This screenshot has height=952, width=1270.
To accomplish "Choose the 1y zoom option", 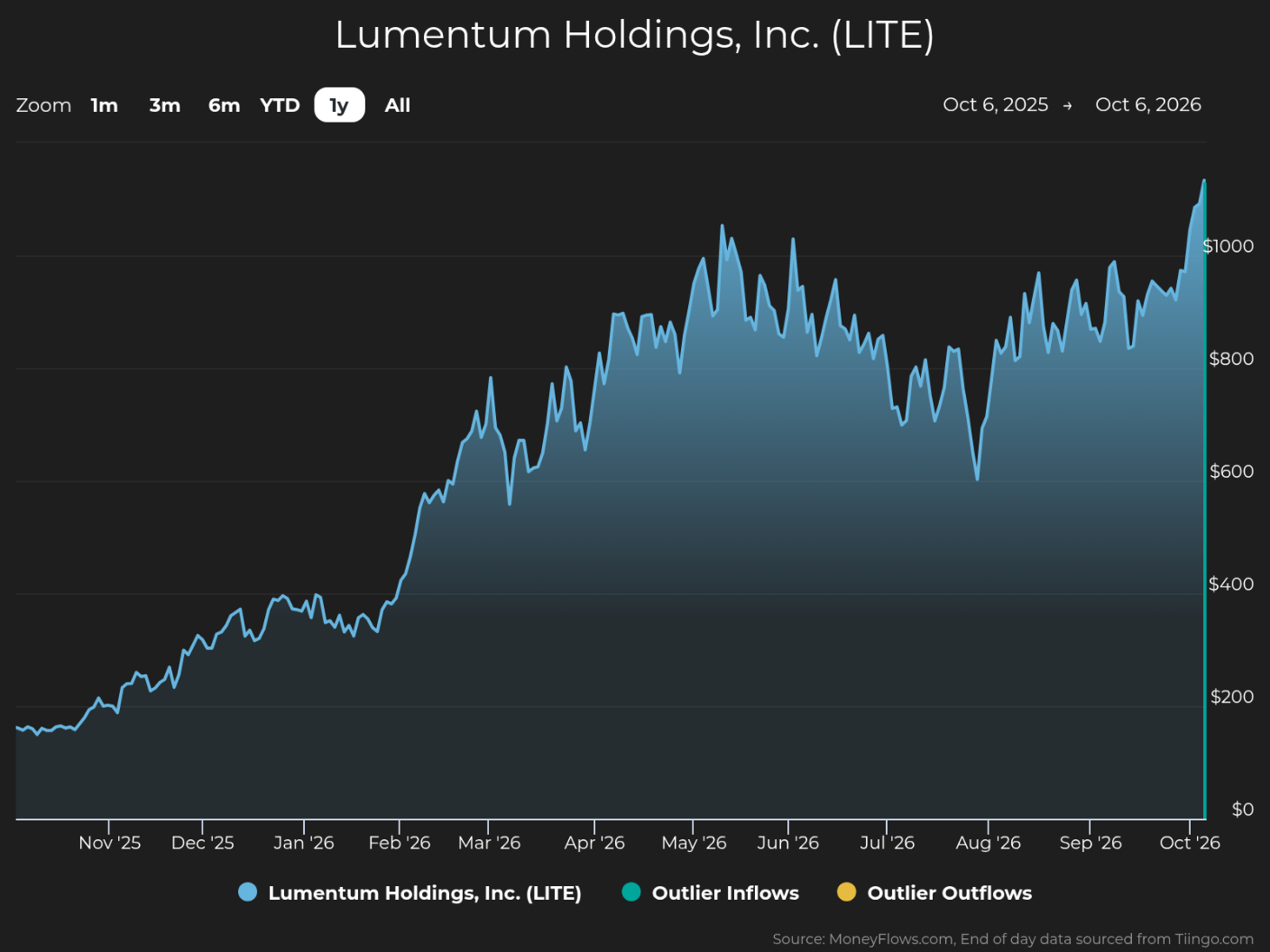I will coord(339,105).
